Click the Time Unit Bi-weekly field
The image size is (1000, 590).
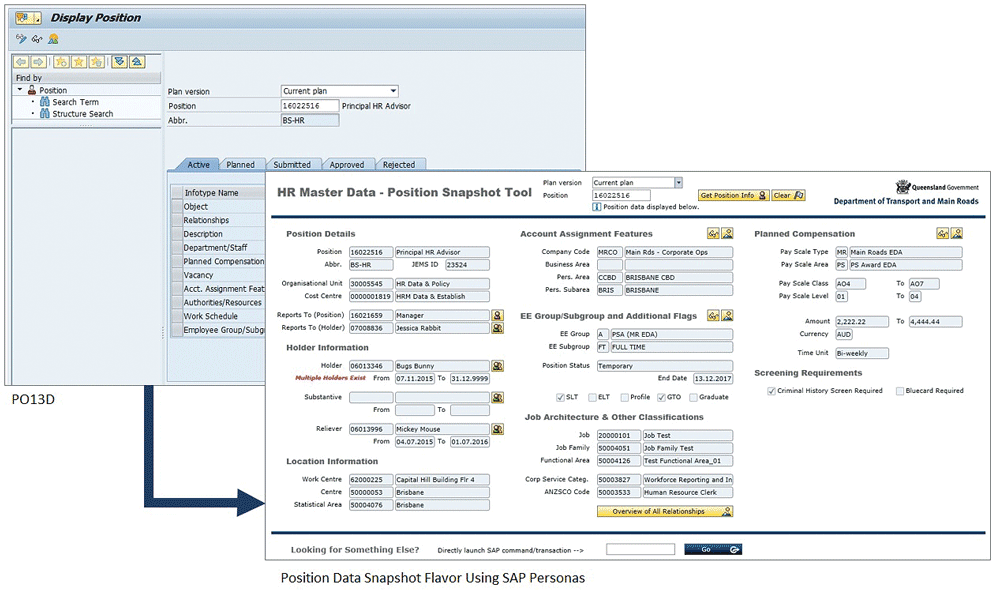pos(862,353)
